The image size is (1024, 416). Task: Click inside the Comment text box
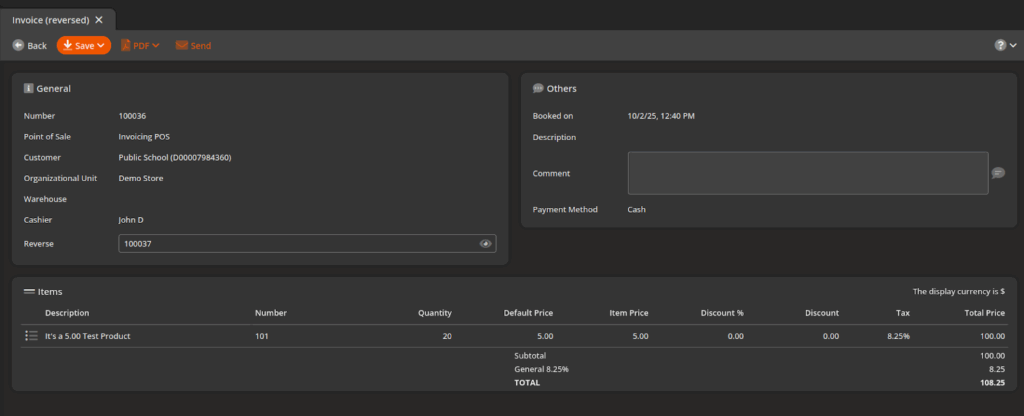tap(807, 173)
